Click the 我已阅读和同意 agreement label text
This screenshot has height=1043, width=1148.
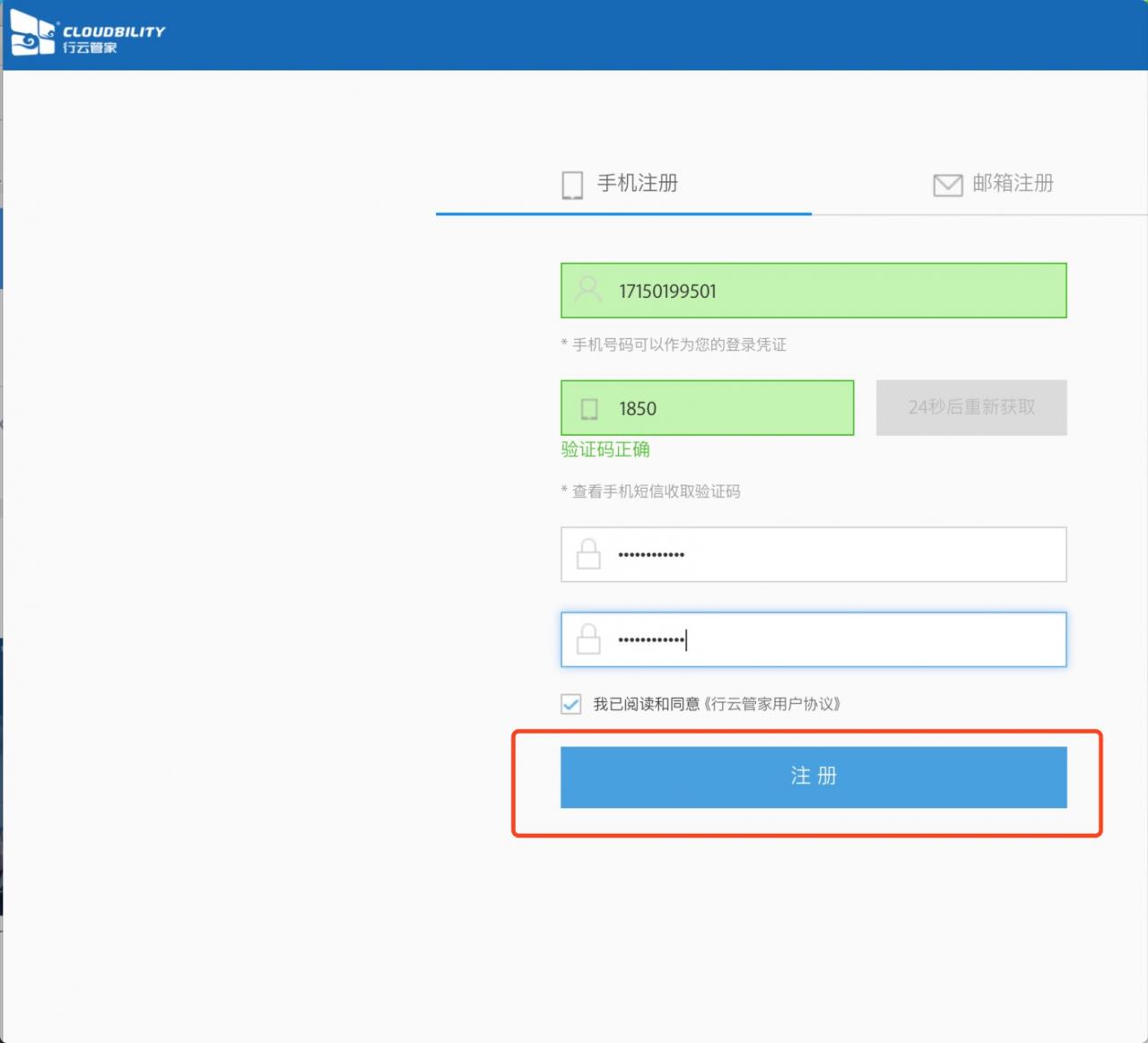[646, 704]
